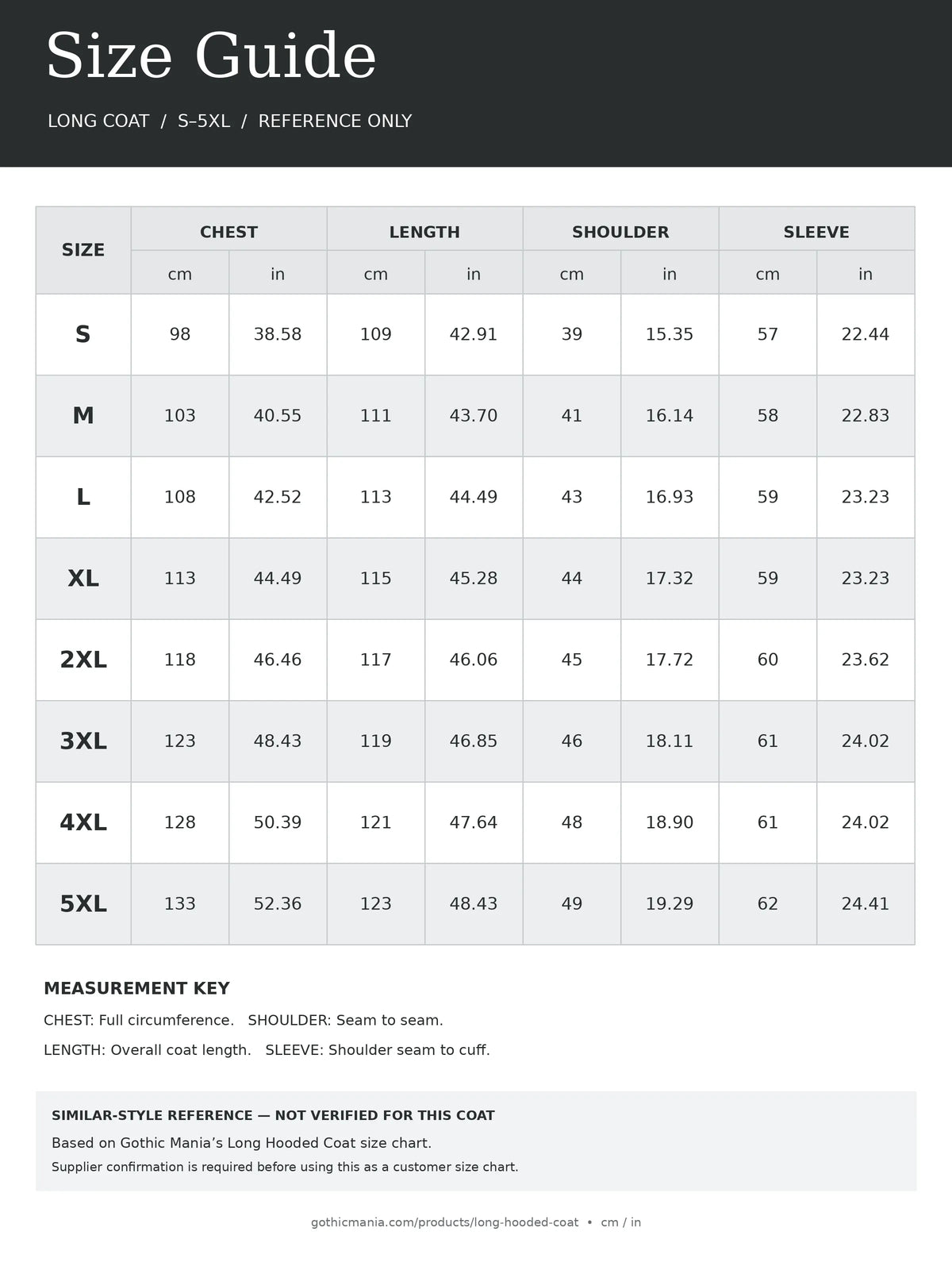
Task: Select the 5XL size row label
Action: point(83,904)
